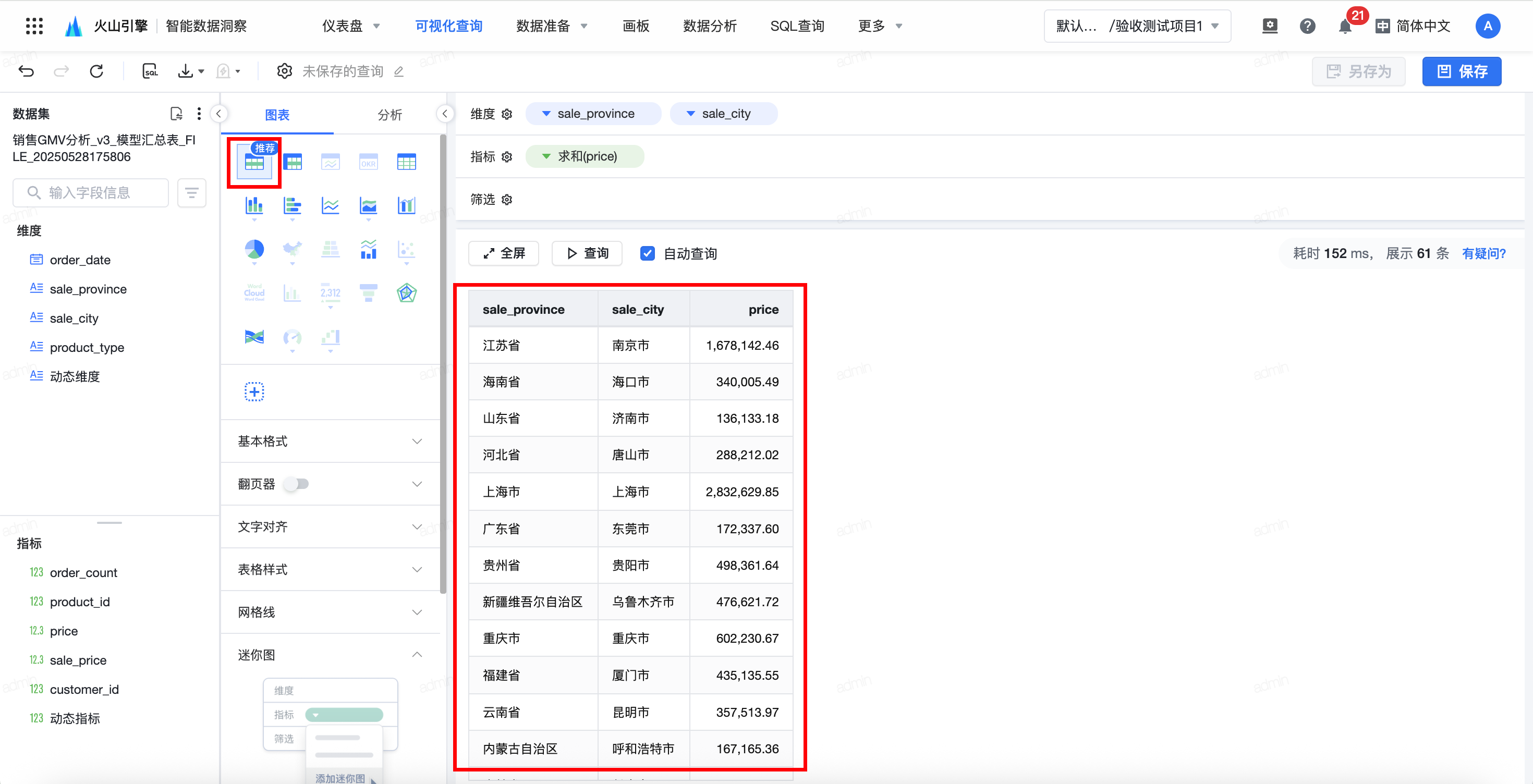Collapse the dataset panel with left chevron
Image resolution: width=1533 pixels, height=784 pixels.
point(218,114)
